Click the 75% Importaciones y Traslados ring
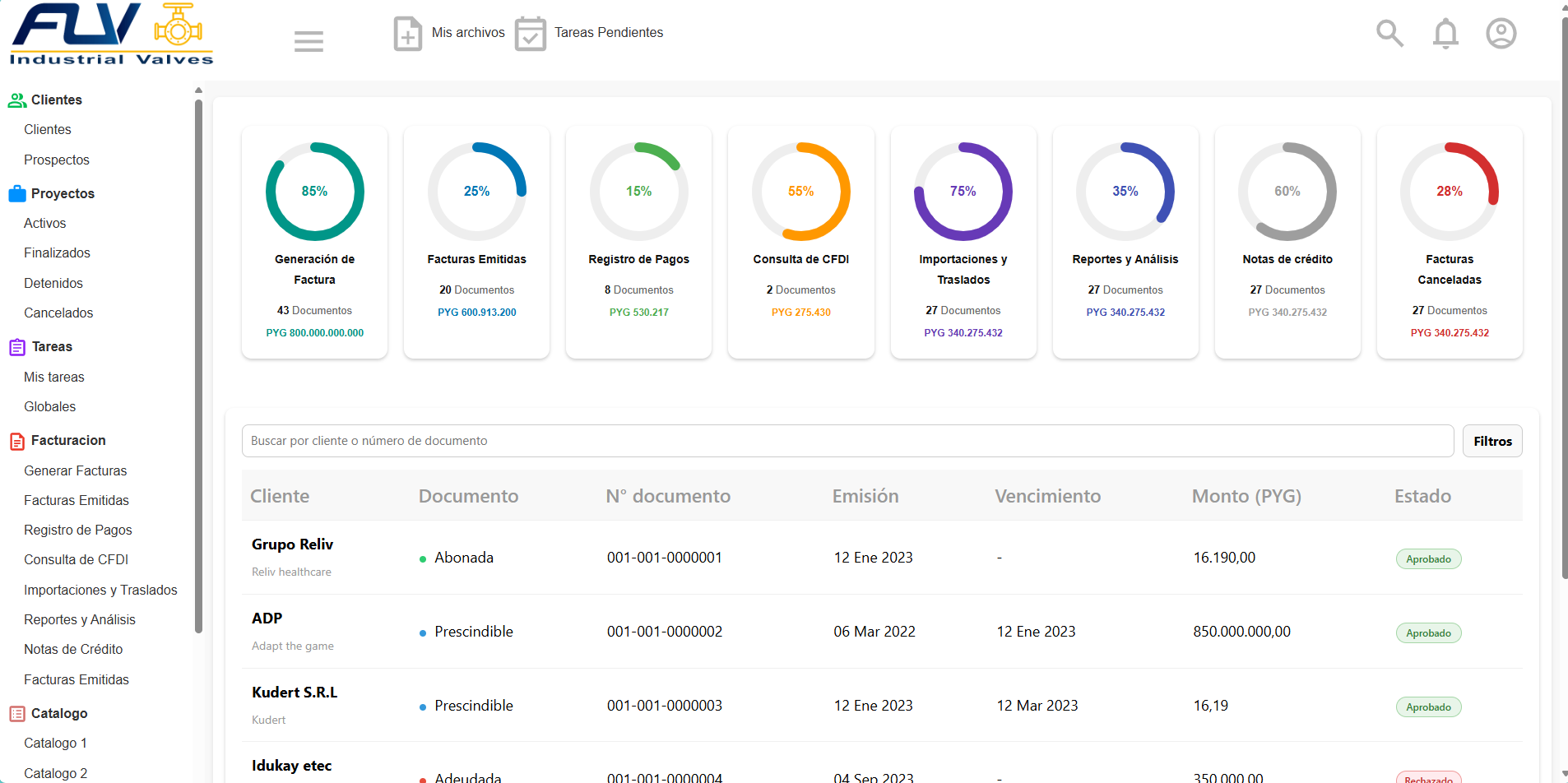The image size is (1568, 783). 963,192
